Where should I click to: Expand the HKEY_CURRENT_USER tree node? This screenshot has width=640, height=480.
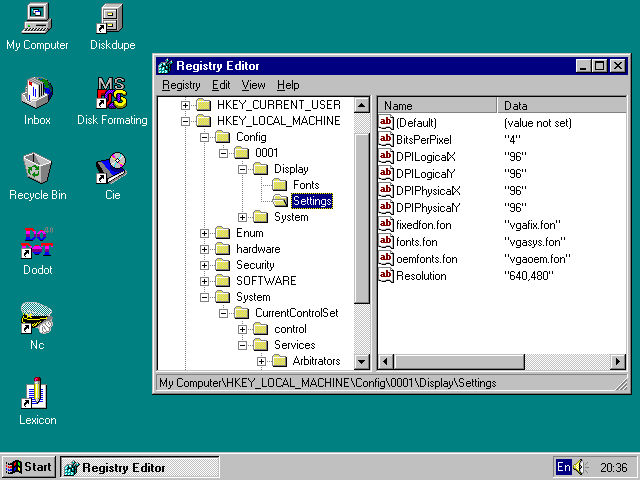186,105
